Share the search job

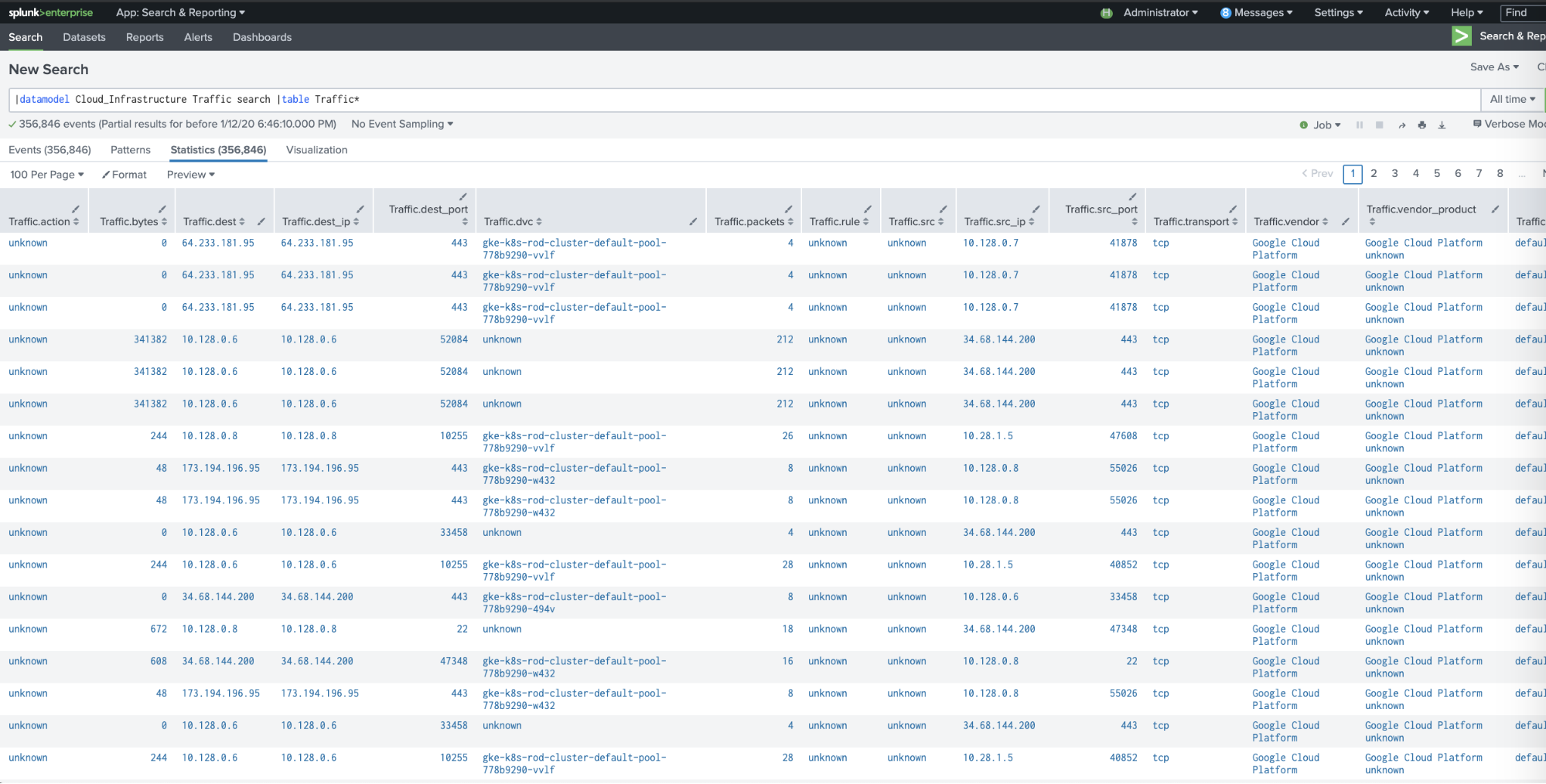coord(1401,124)
